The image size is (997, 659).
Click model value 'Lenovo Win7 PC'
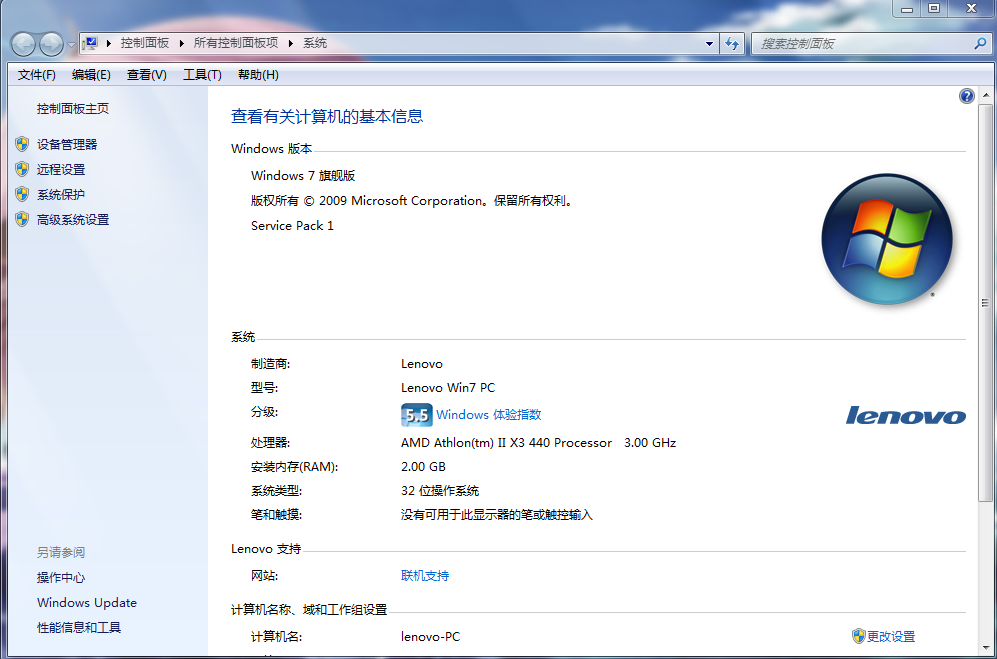448,388
